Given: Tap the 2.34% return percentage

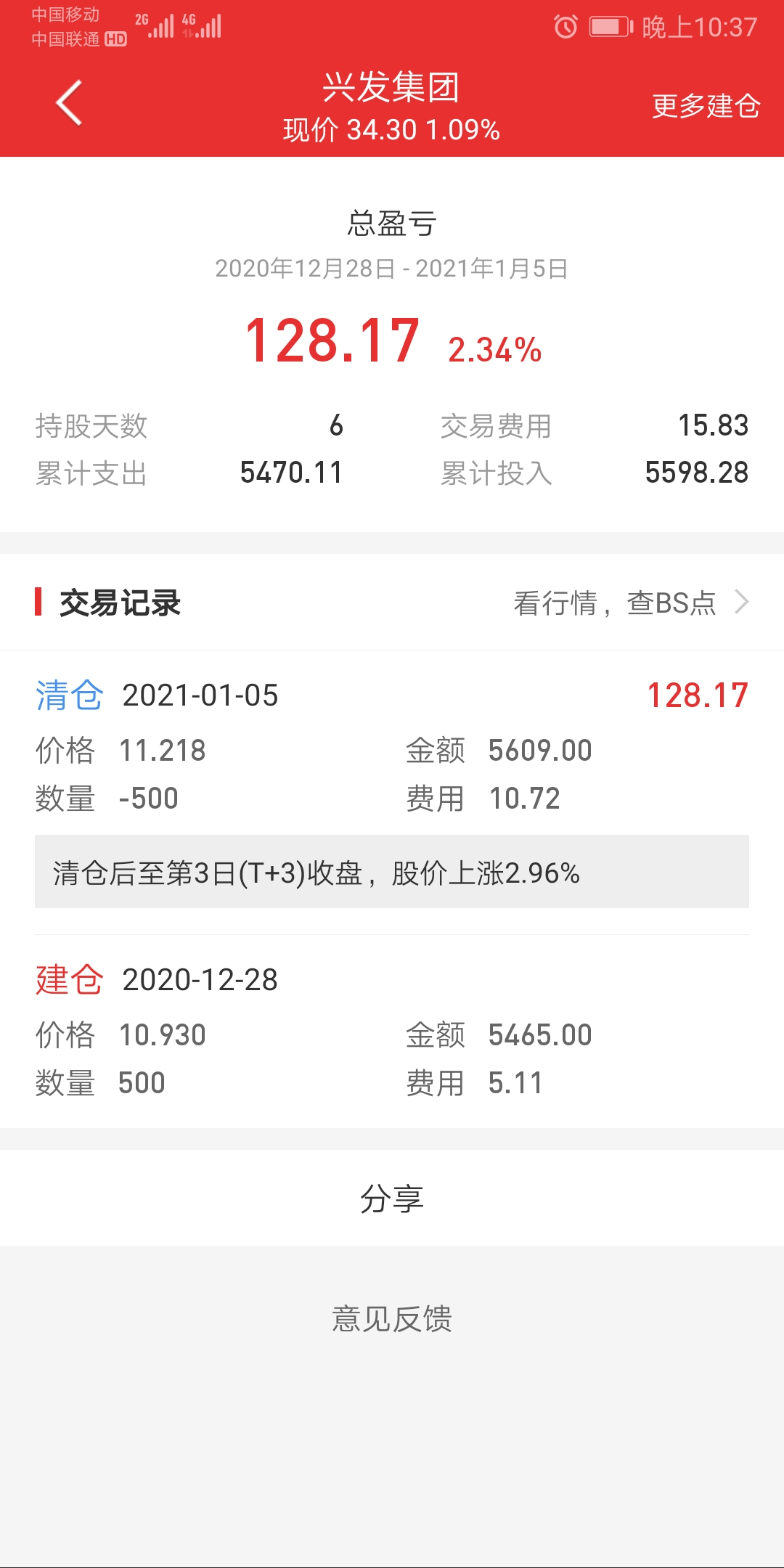Looking at the screenshot, I should click(x=494, y=350).
